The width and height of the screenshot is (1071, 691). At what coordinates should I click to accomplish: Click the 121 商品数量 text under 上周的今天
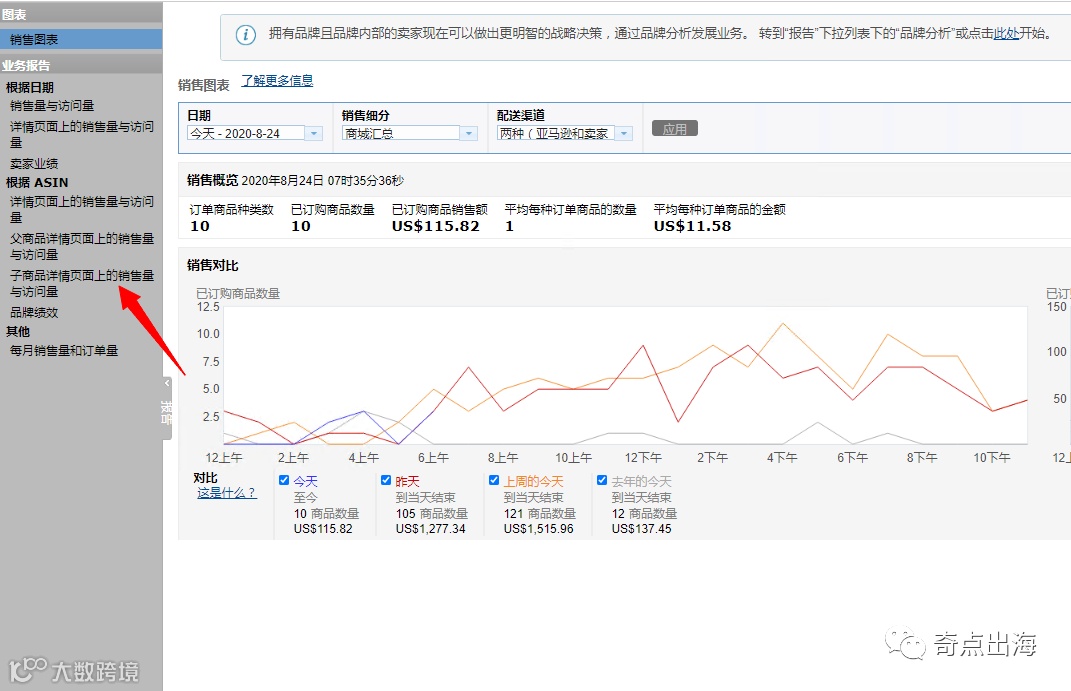pyautogui.click(x=540, y=513)
